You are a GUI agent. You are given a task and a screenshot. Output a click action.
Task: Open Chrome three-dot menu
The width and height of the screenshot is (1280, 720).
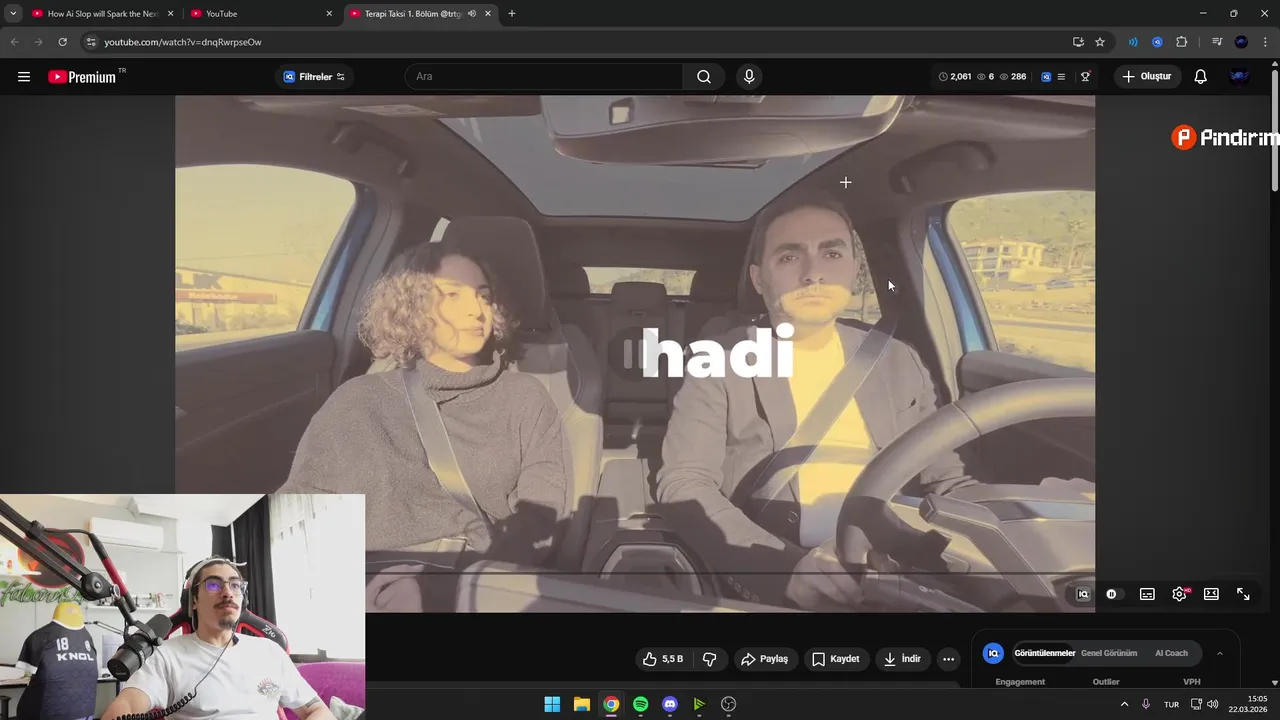point(1265,42)
